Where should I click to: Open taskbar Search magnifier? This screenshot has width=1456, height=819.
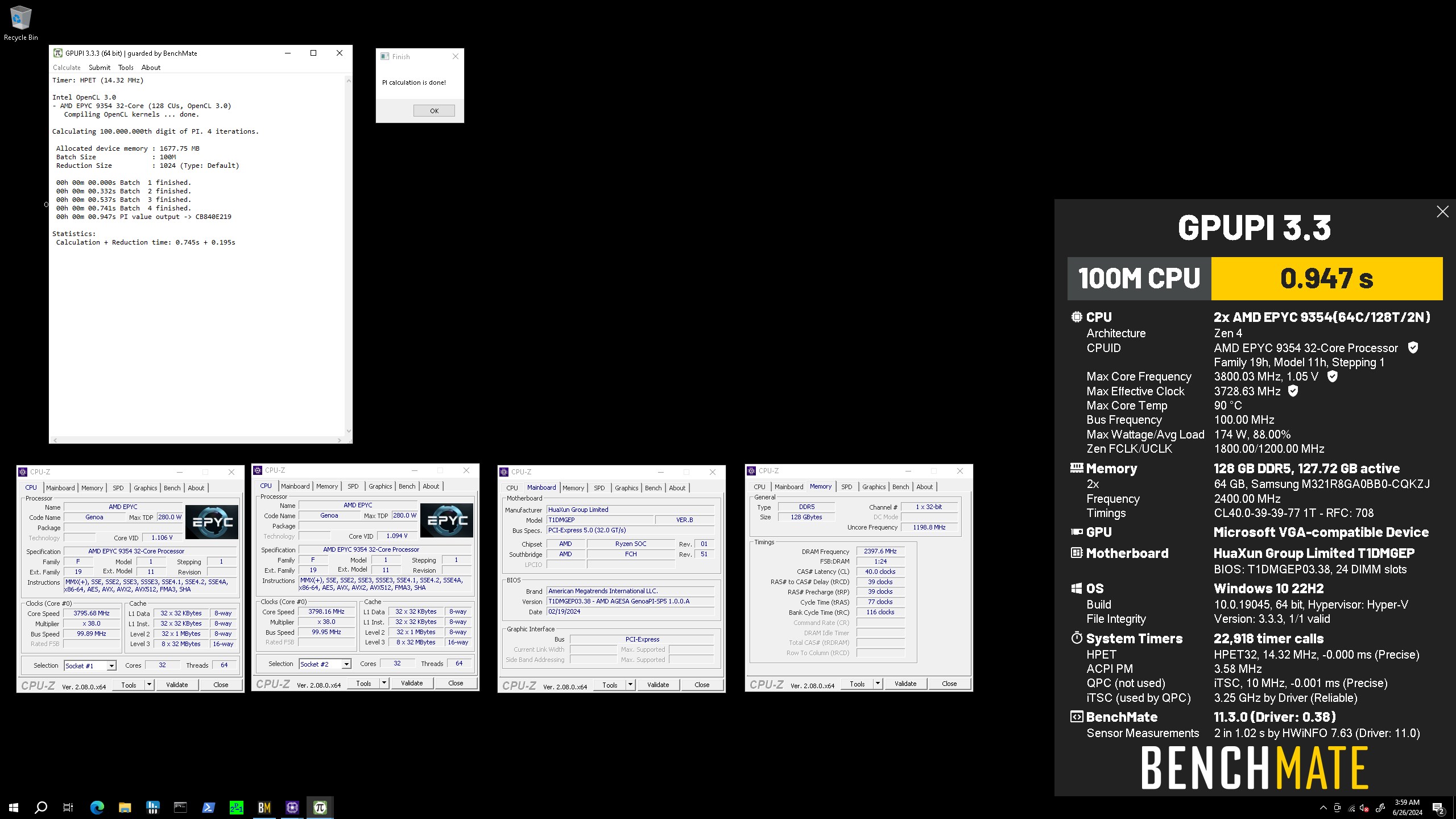(x=41, y=807)
